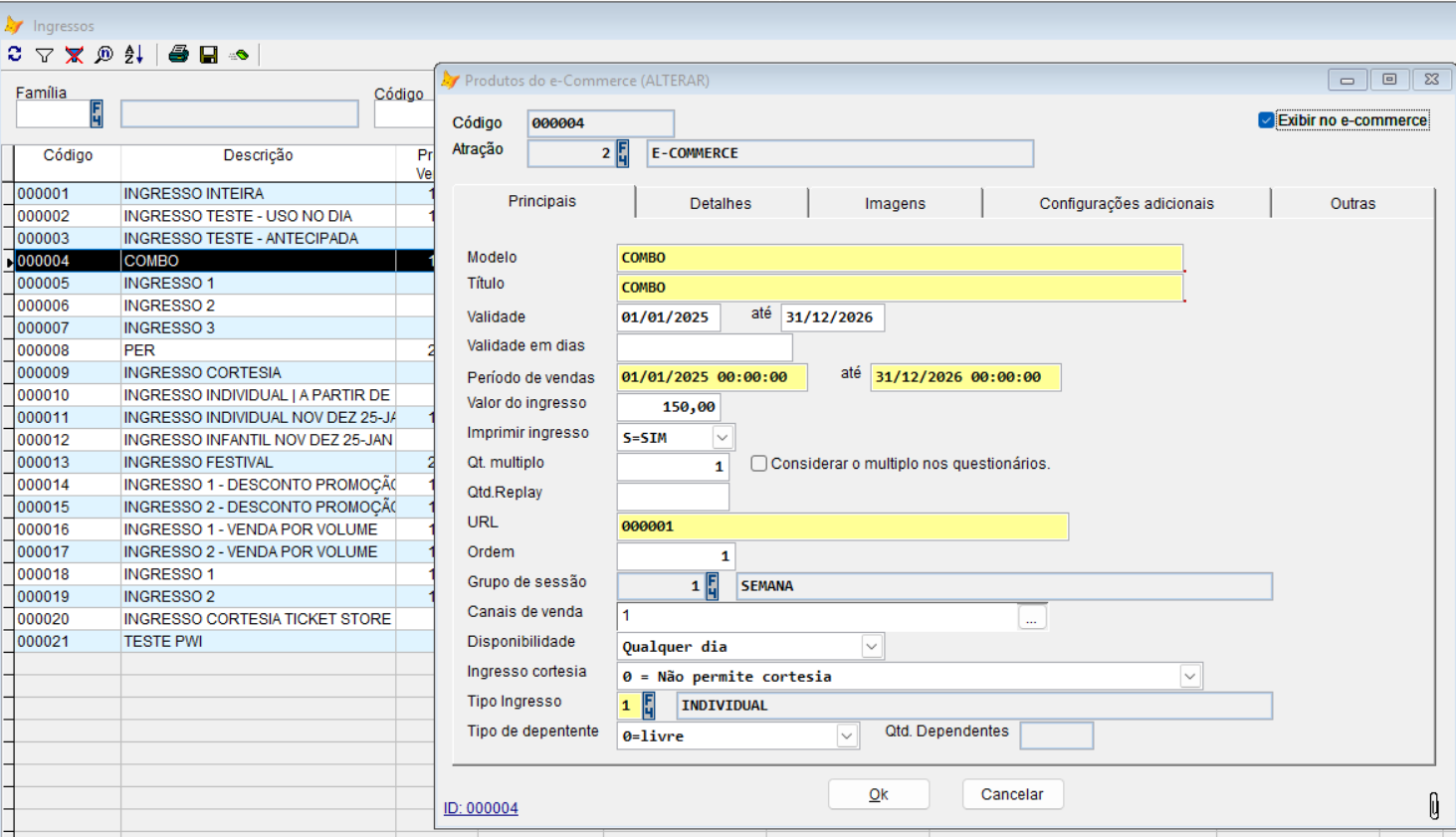Click the ID: 000004 link
1456x837 pixels.
(481, 808)
